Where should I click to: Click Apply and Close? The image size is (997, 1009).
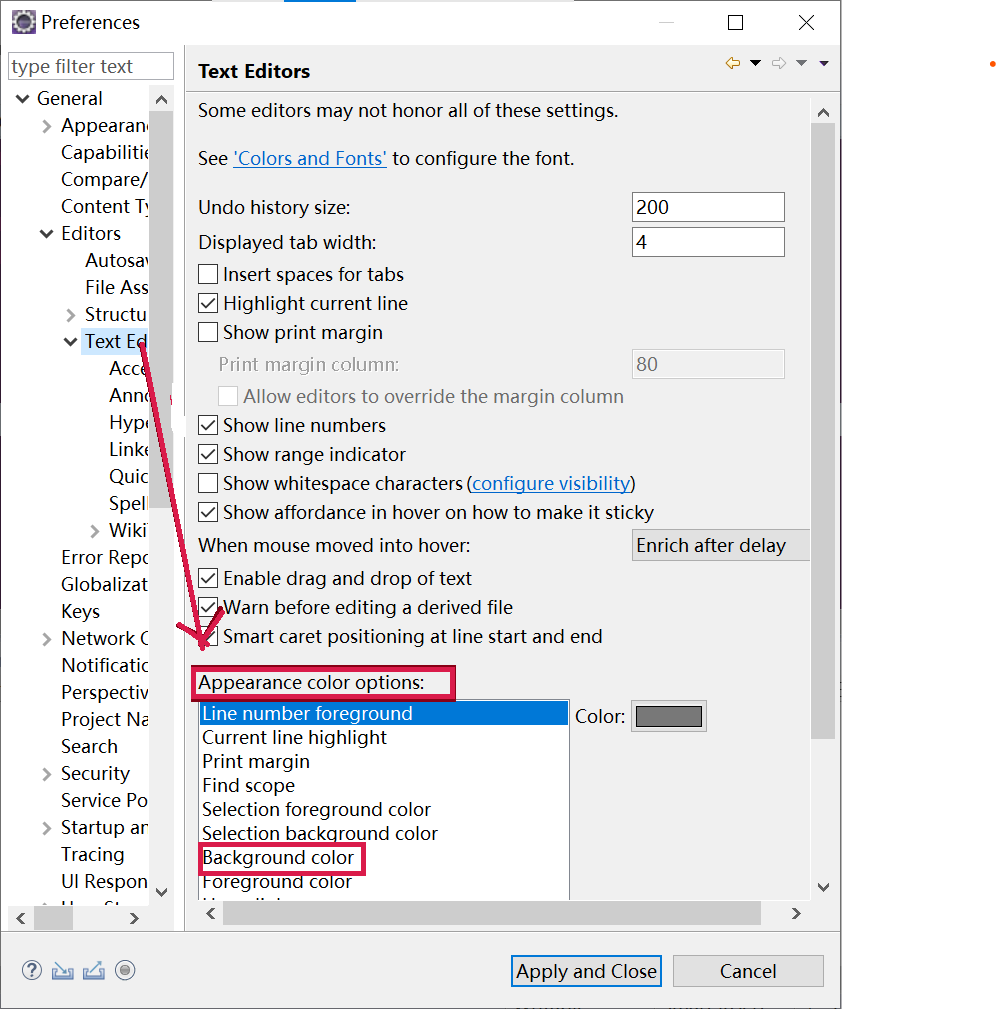586,970
